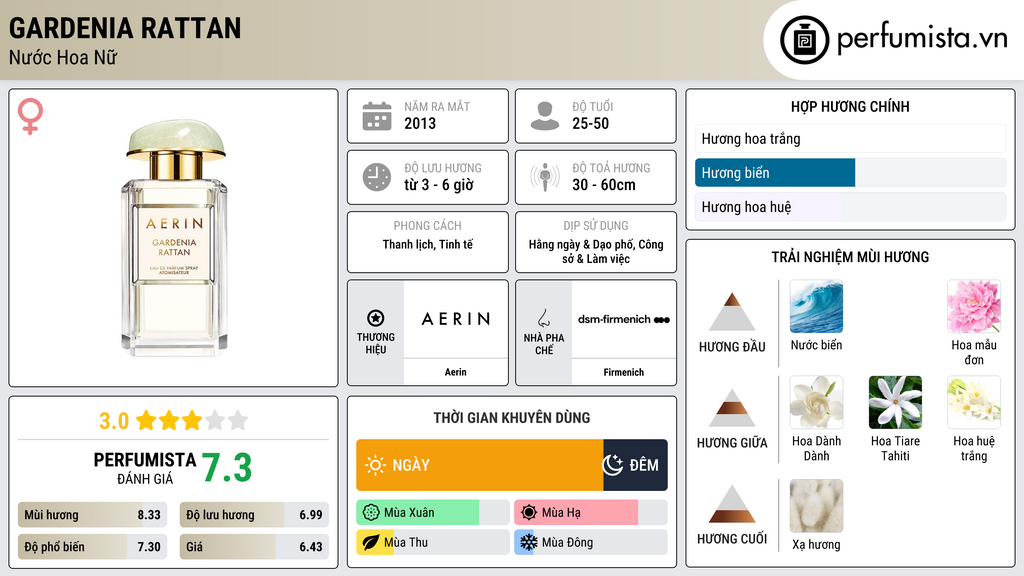This screenshot has height=576, width=1024.
Task: Click the Hằng ngày & Dạo phố occasion text
Action: point(596,251)
